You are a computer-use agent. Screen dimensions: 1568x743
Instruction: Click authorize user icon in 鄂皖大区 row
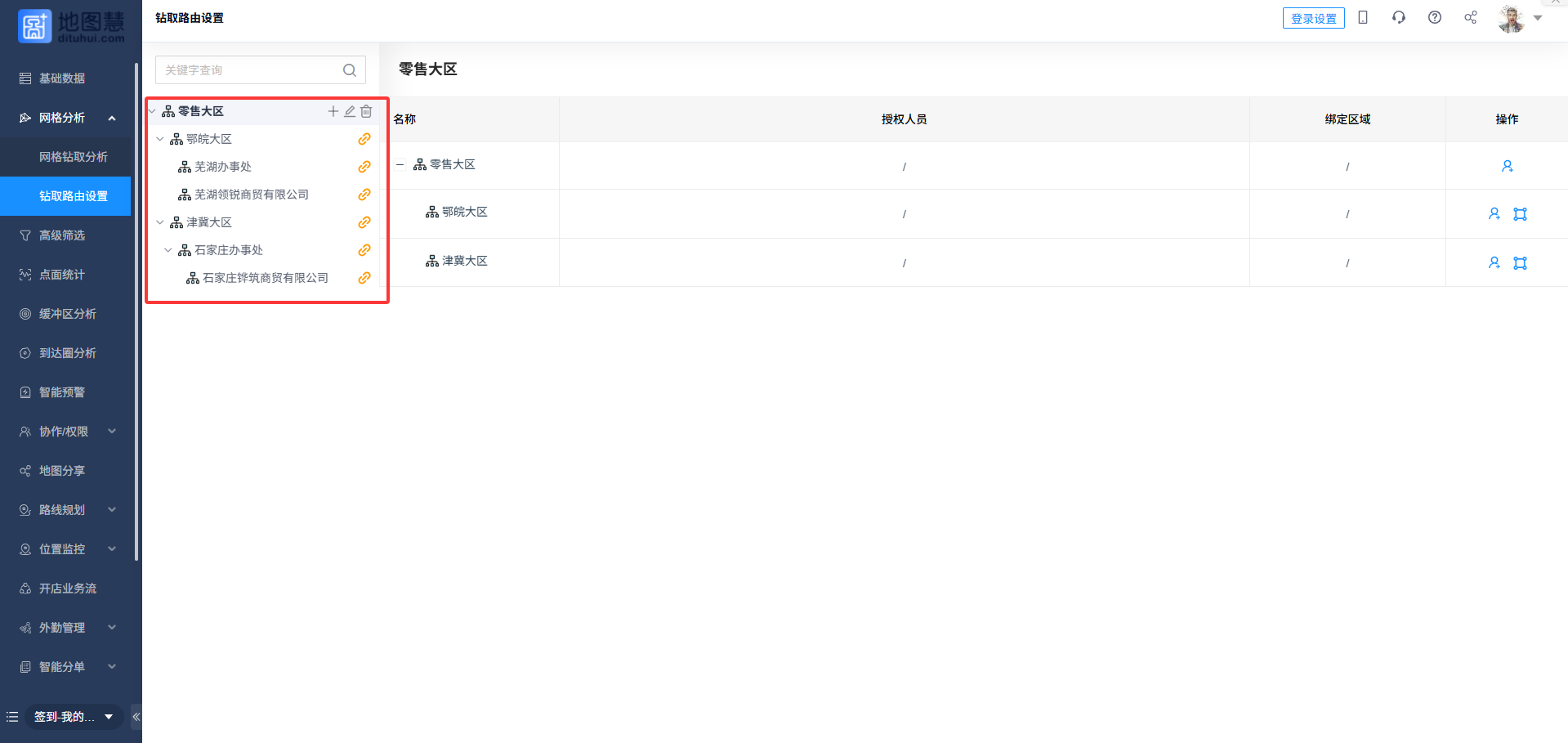1494,214
